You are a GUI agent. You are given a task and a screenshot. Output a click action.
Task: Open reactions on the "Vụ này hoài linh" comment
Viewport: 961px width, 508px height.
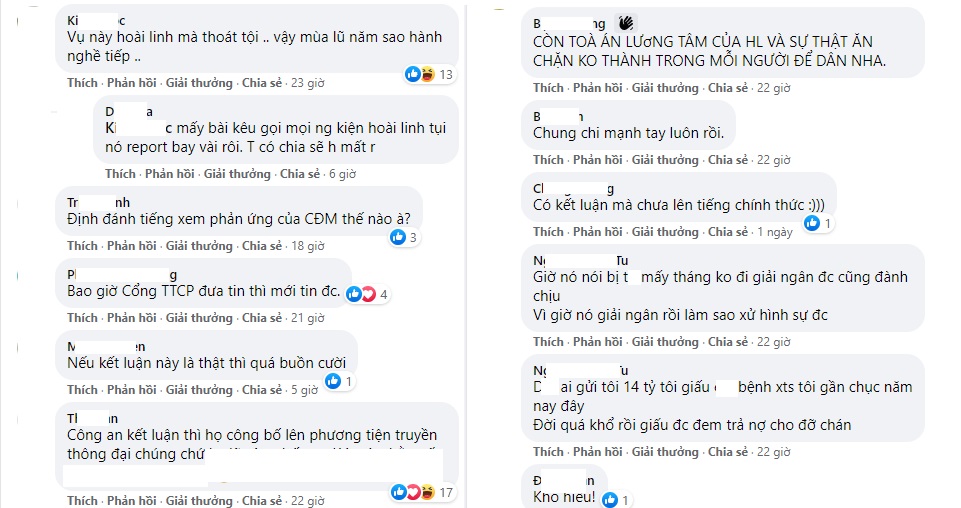pos(426,74)
